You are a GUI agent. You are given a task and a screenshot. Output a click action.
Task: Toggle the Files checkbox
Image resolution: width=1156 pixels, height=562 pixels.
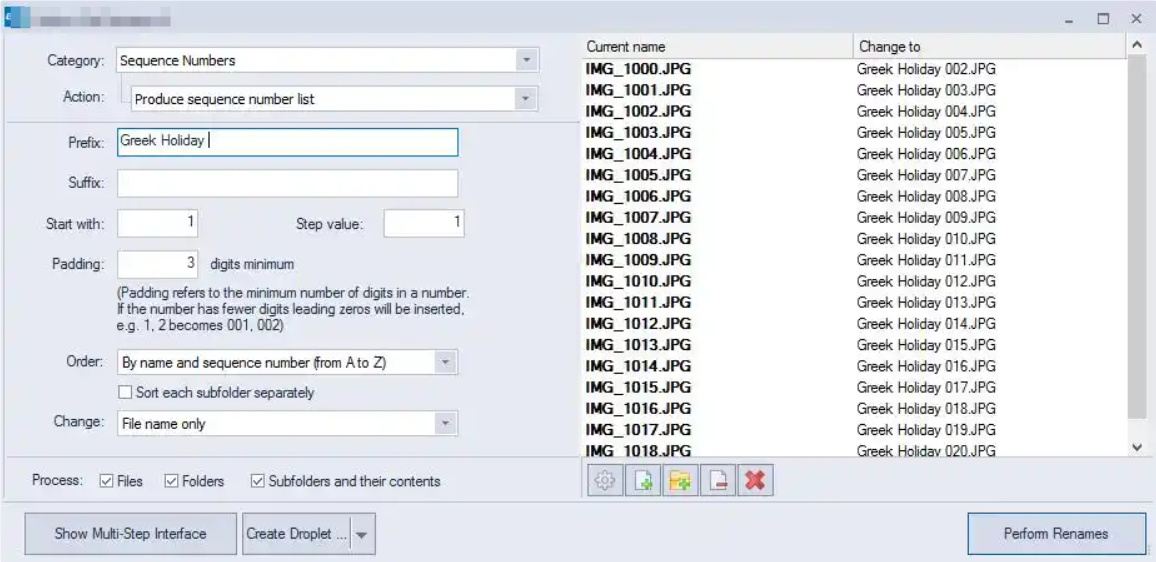(106, 481)
